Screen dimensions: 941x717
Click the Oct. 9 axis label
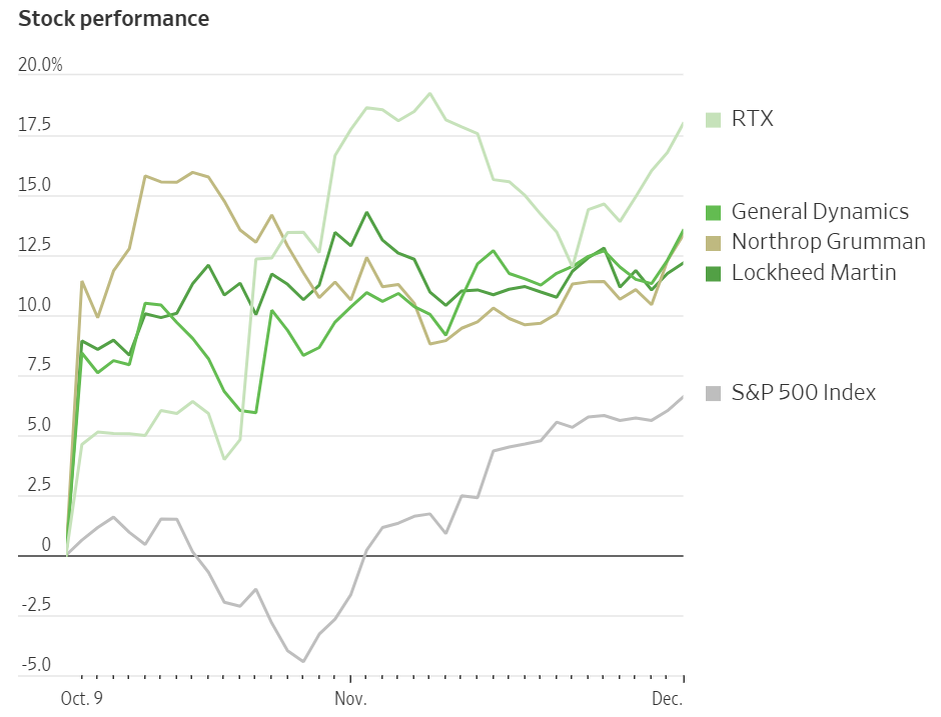pos(82,698)
